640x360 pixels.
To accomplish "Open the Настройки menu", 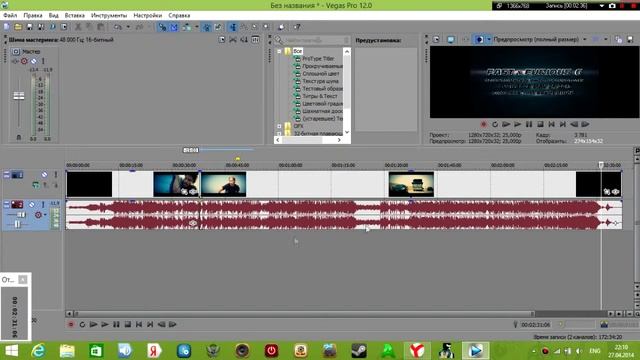I will coord(148,15).
